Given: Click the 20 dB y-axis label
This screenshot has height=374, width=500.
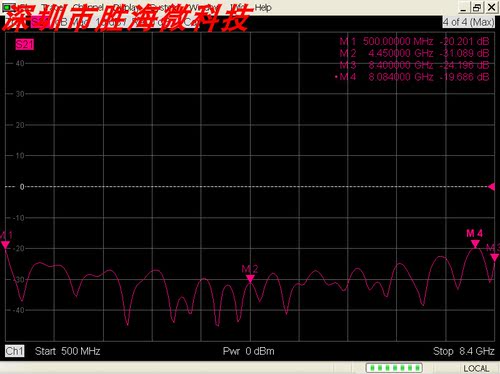Looking at the screenshot, I should click(20, 125).
